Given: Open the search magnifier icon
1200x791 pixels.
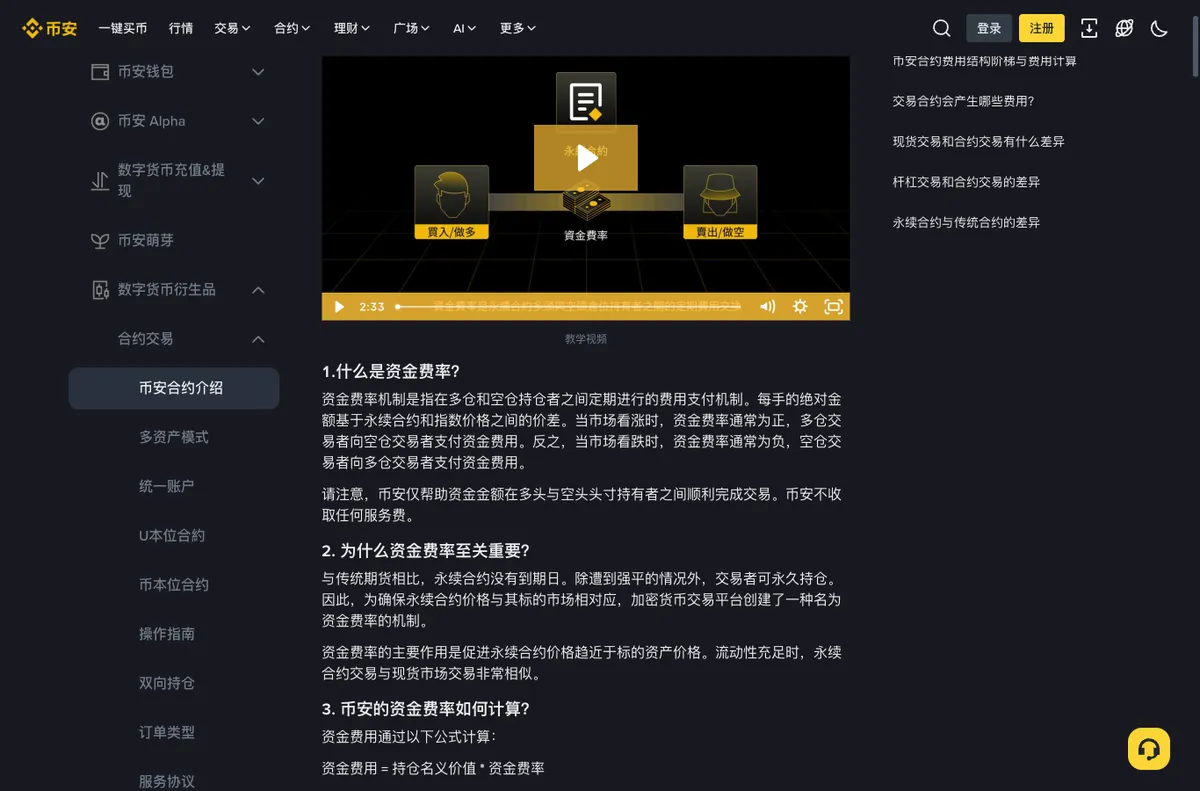Looking at the screenshot, I should tap(942, 28).
